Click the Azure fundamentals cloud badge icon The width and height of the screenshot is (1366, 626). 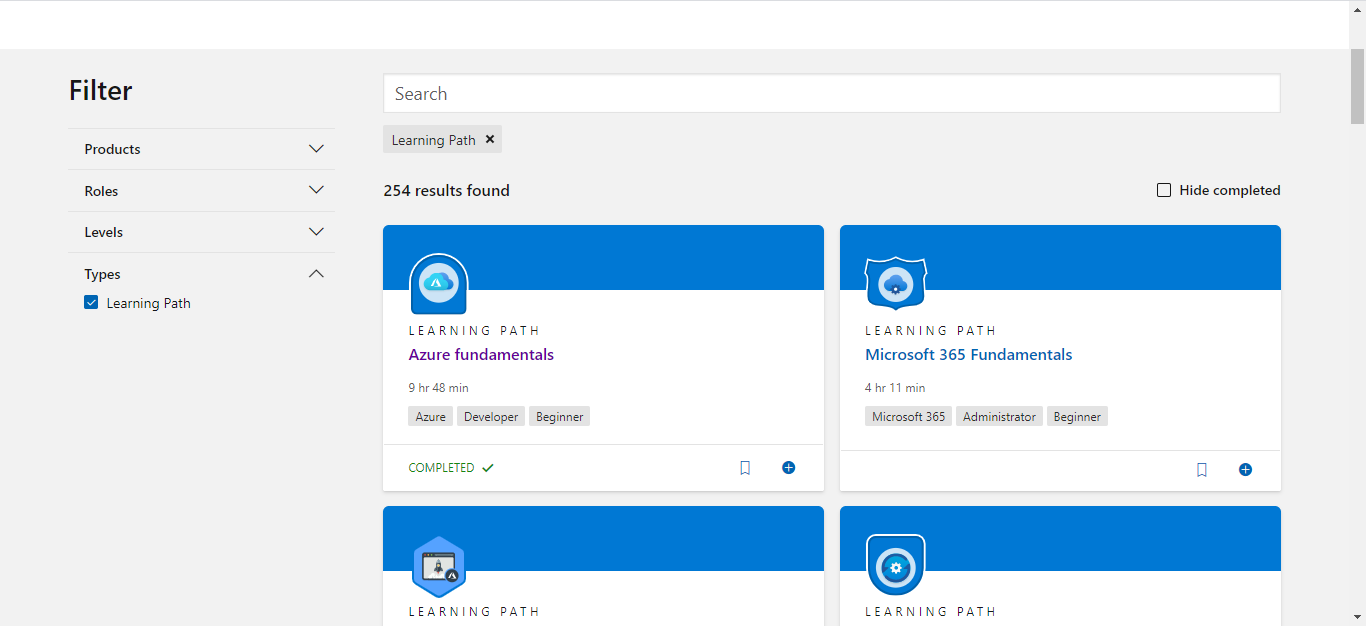pos(439,284)
